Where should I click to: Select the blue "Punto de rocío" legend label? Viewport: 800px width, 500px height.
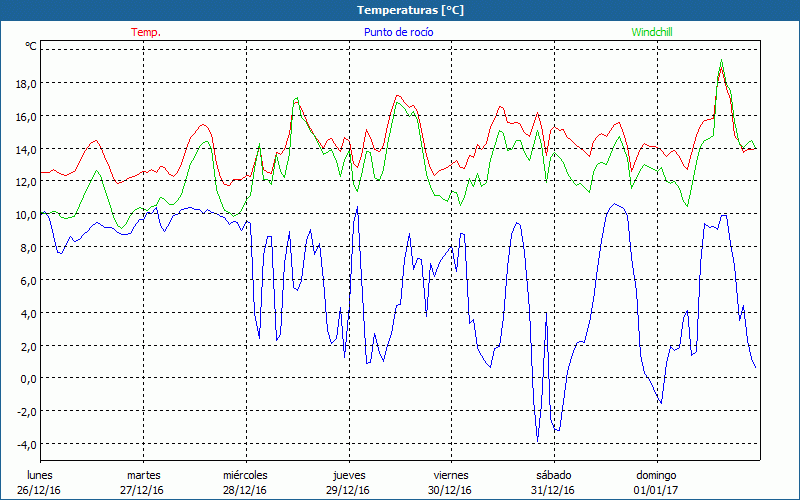click(x=398, y=32)
